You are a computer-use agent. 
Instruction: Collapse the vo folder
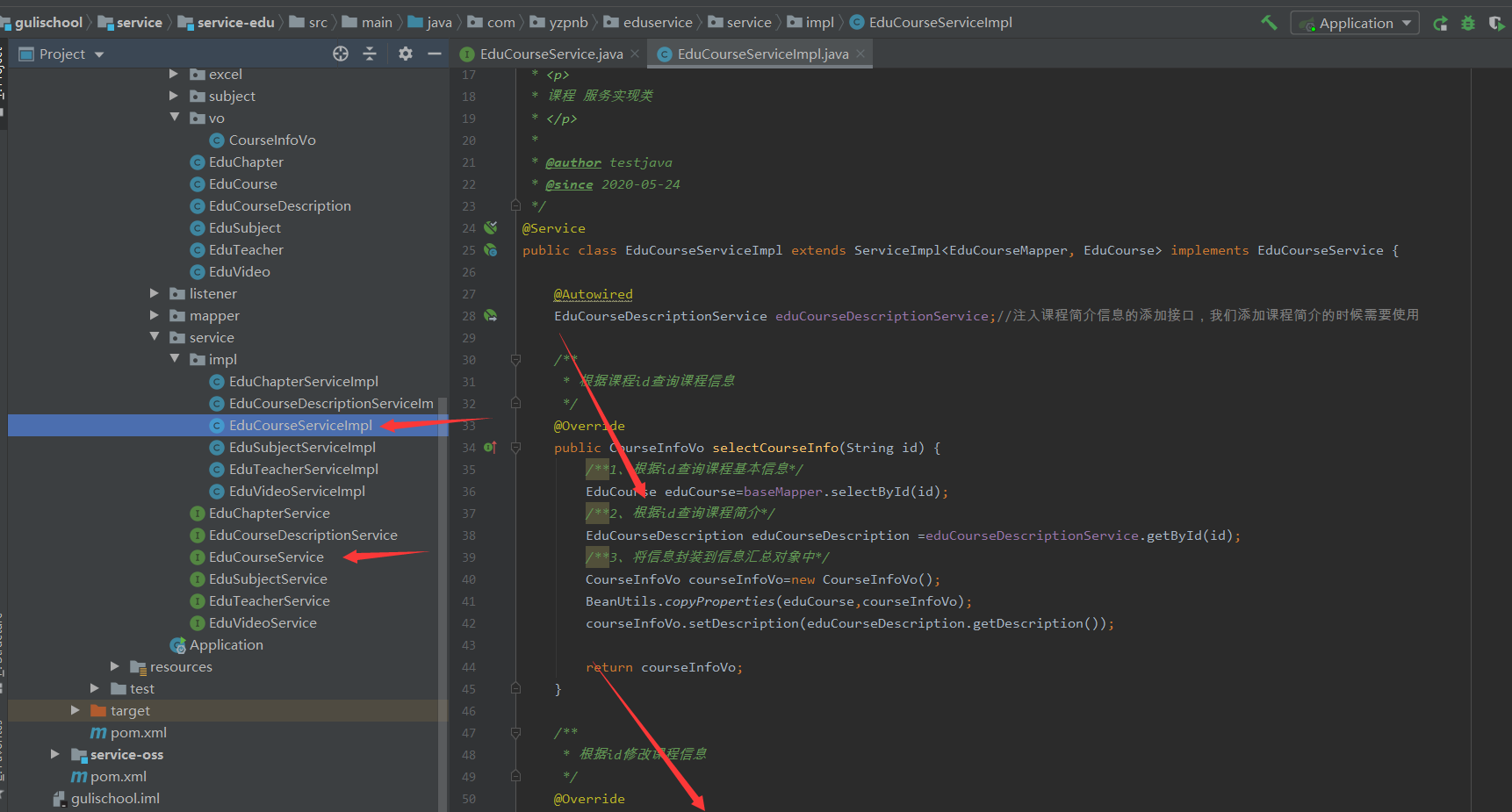[x=174, y=118]
